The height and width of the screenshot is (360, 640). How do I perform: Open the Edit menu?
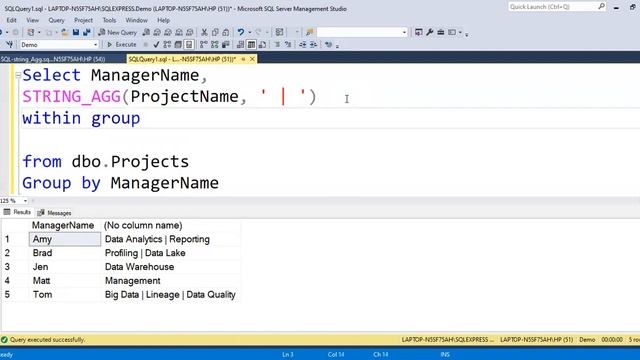[x=11, y=20]
